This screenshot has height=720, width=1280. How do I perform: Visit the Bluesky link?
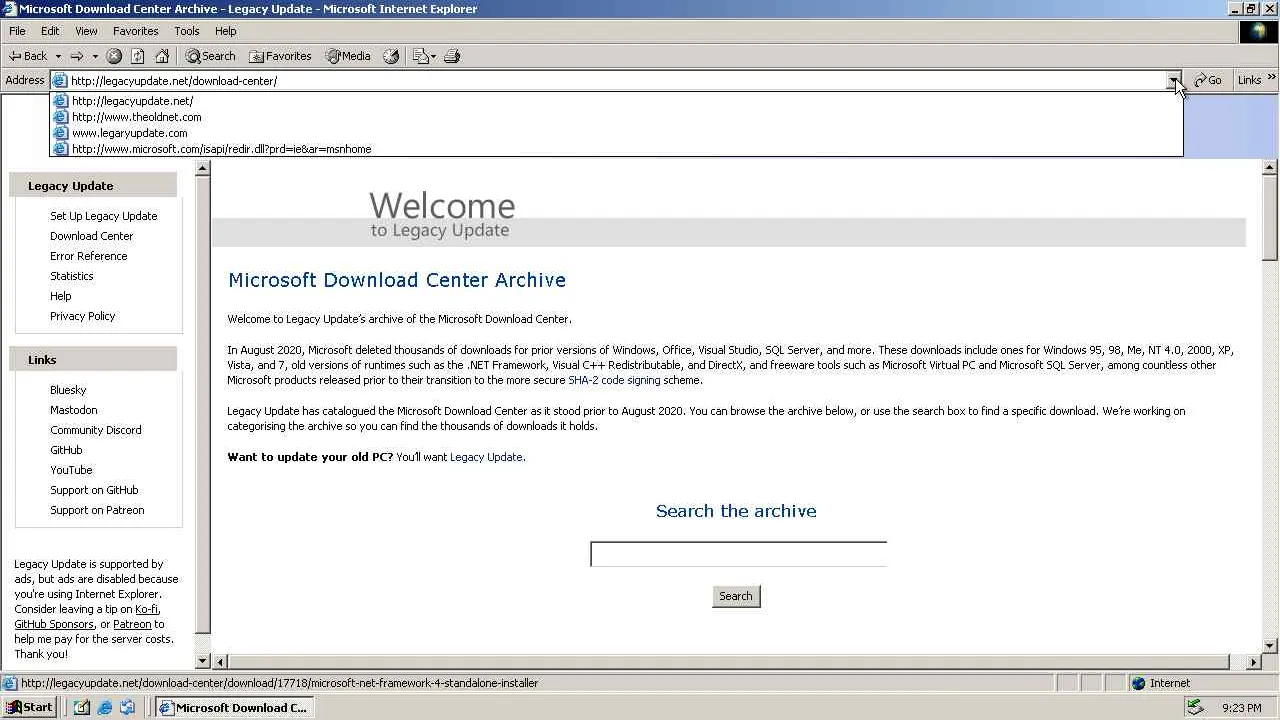[x=68, y=390]
